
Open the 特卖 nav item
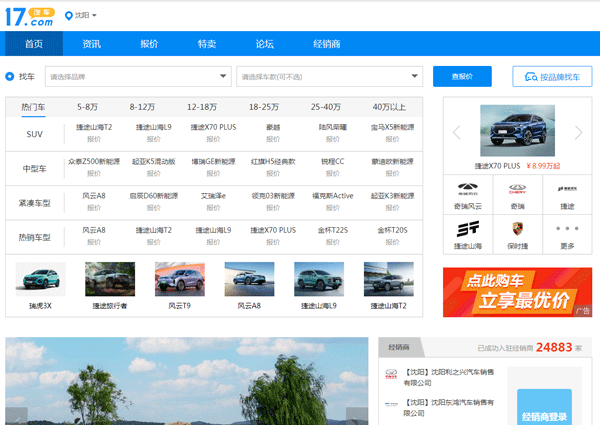(207, 44)
